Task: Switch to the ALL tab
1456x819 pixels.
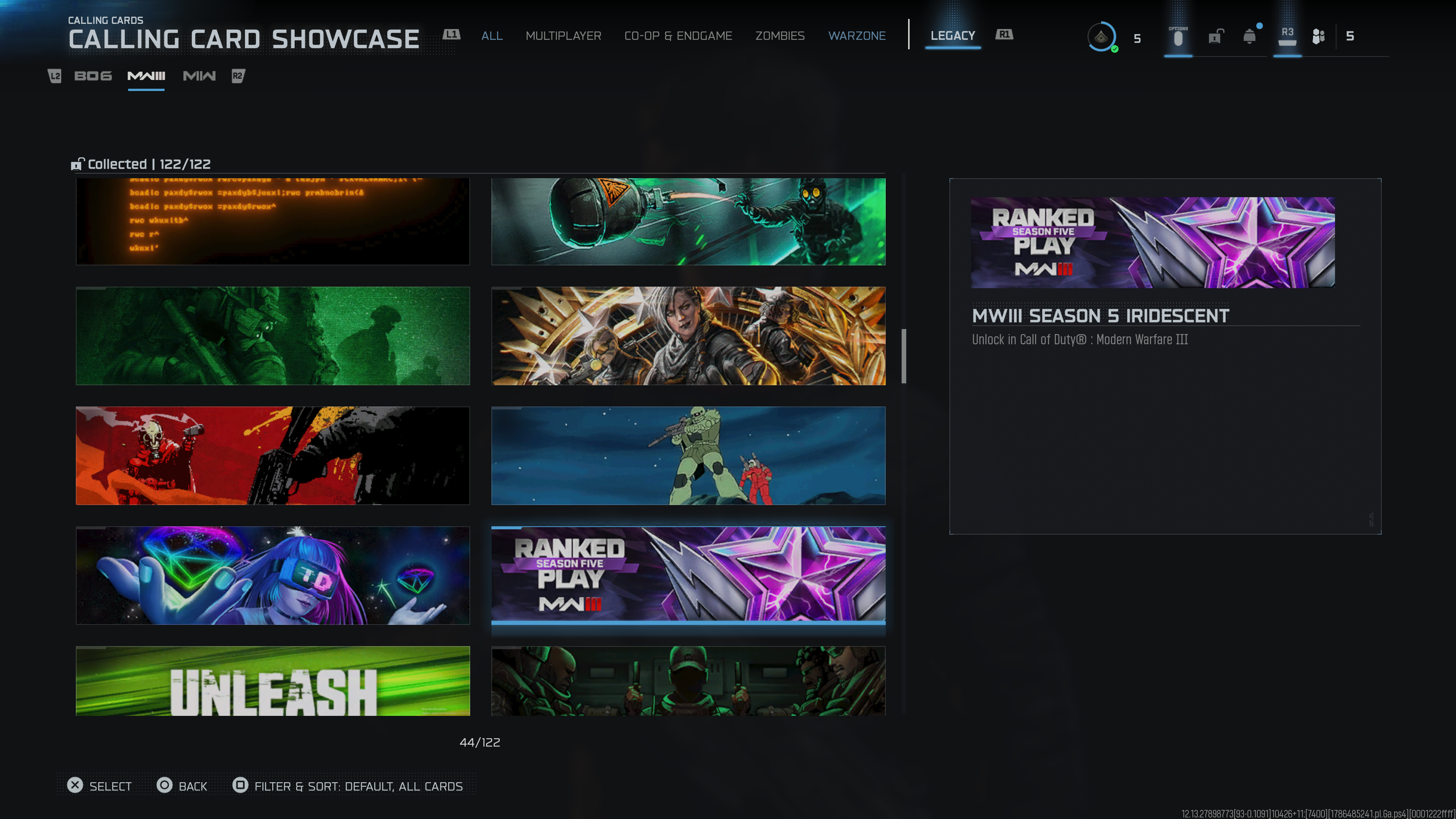Action: tap(492, 36)
